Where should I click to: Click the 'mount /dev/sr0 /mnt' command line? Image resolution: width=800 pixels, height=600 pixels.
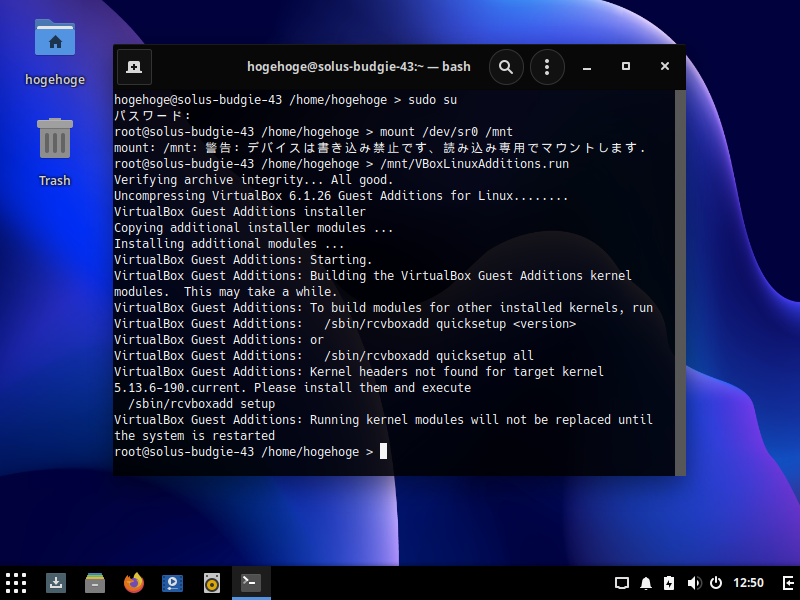coord(313,132)
